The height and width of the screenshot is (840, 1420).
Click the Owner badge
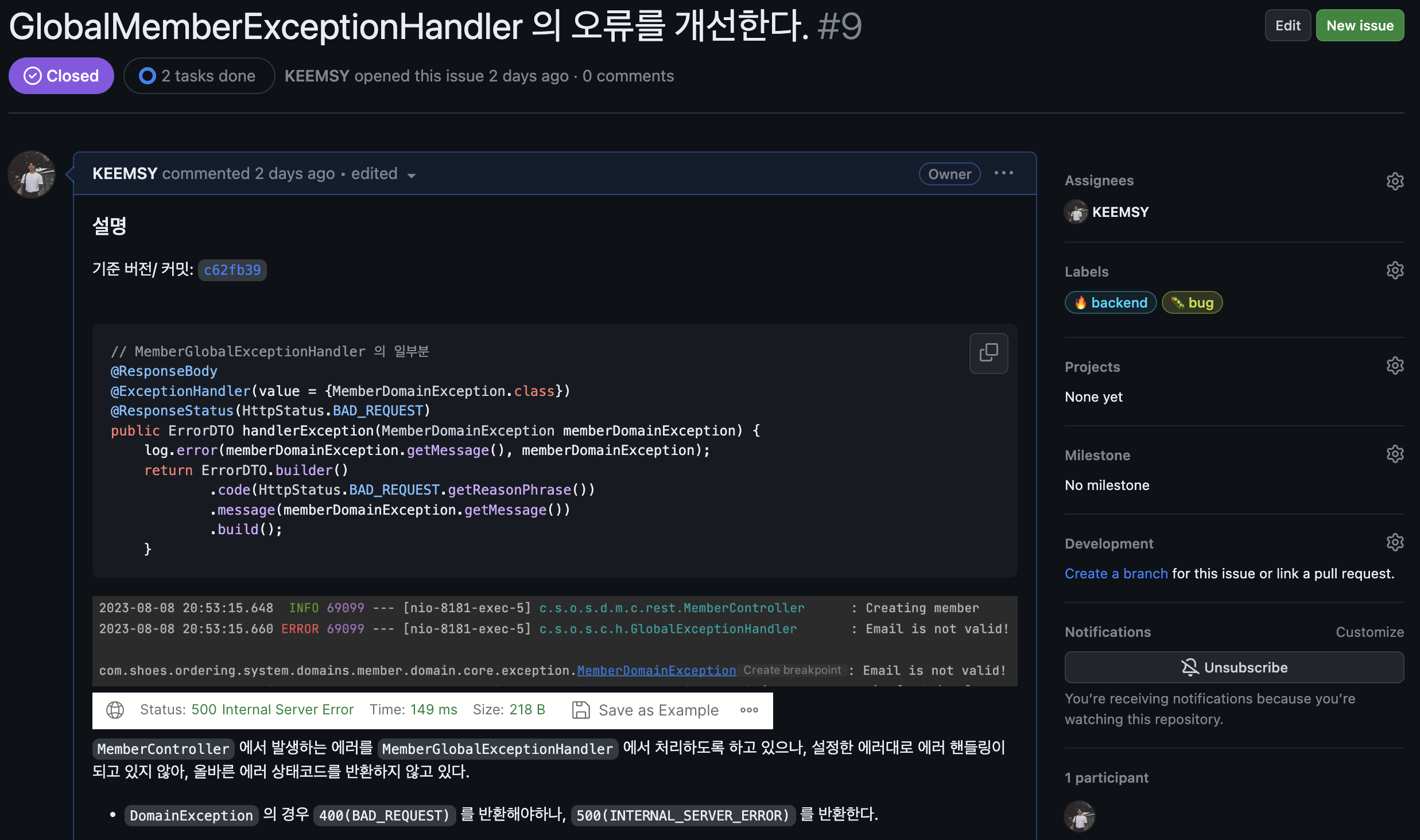pyautogui.click(x=949, y=174)
